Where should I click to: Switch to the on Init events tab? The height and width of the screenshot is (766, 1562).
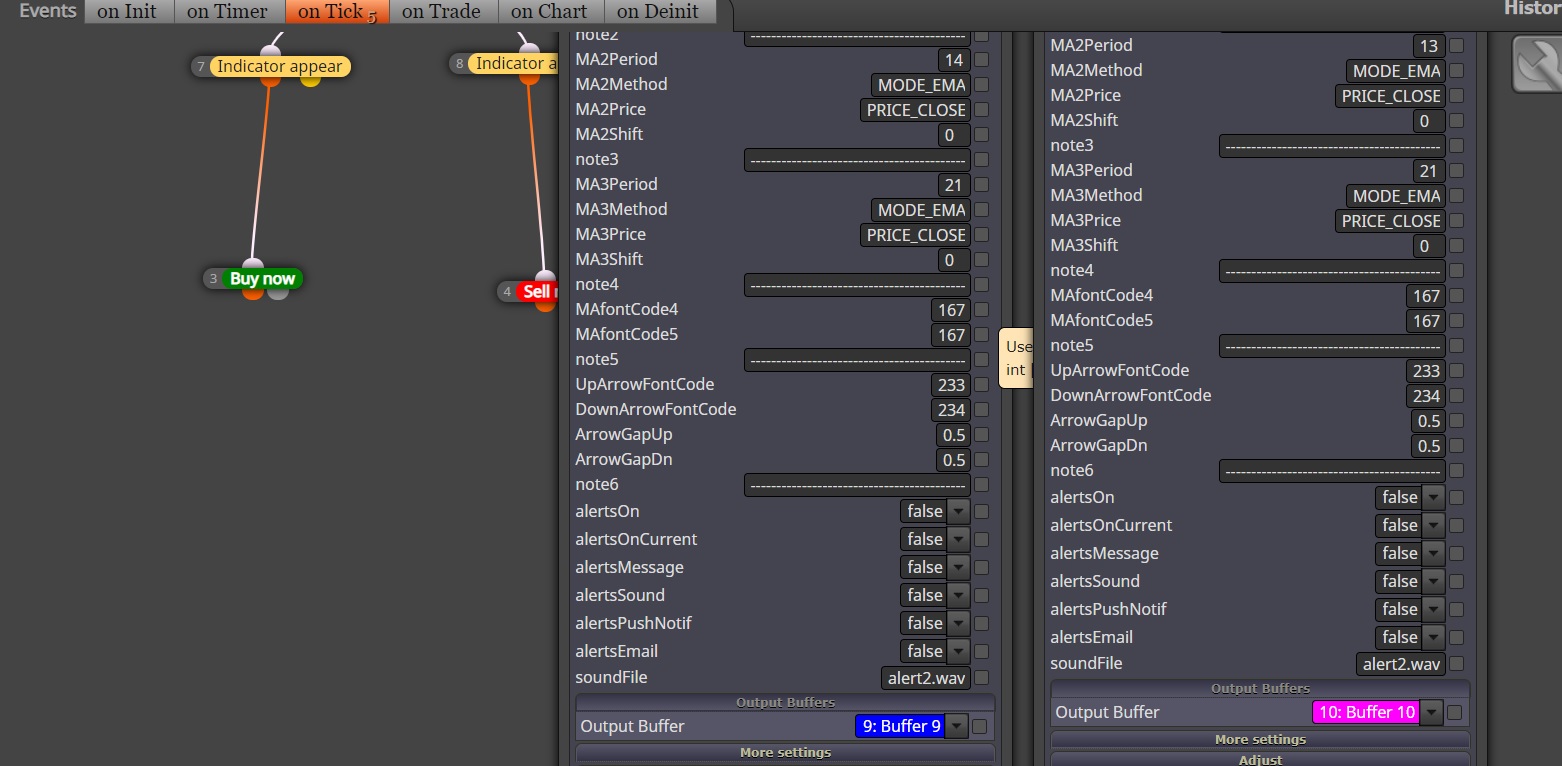127,12
